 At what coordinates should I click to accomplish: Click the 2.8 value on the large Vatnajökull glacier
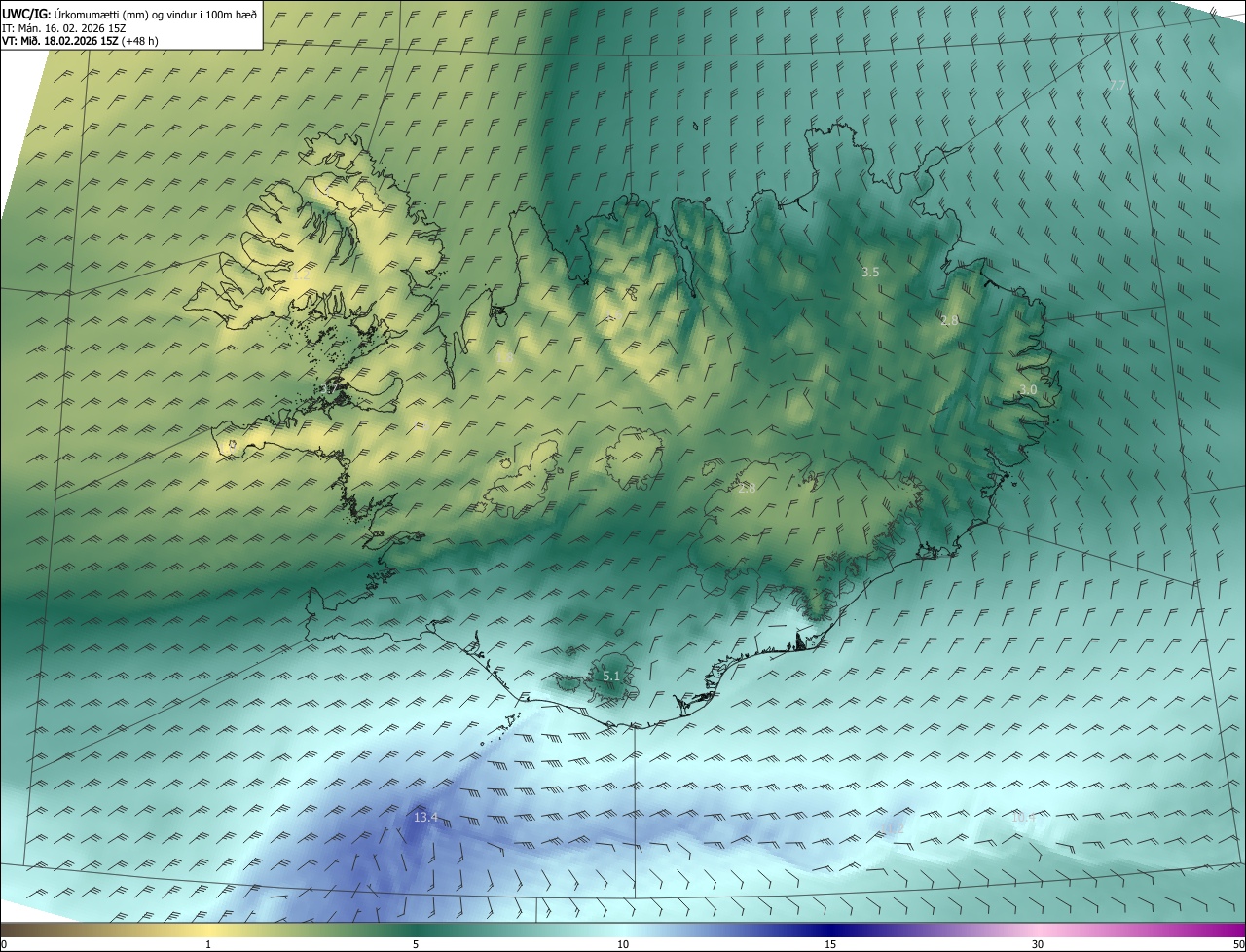click(747, 489)
